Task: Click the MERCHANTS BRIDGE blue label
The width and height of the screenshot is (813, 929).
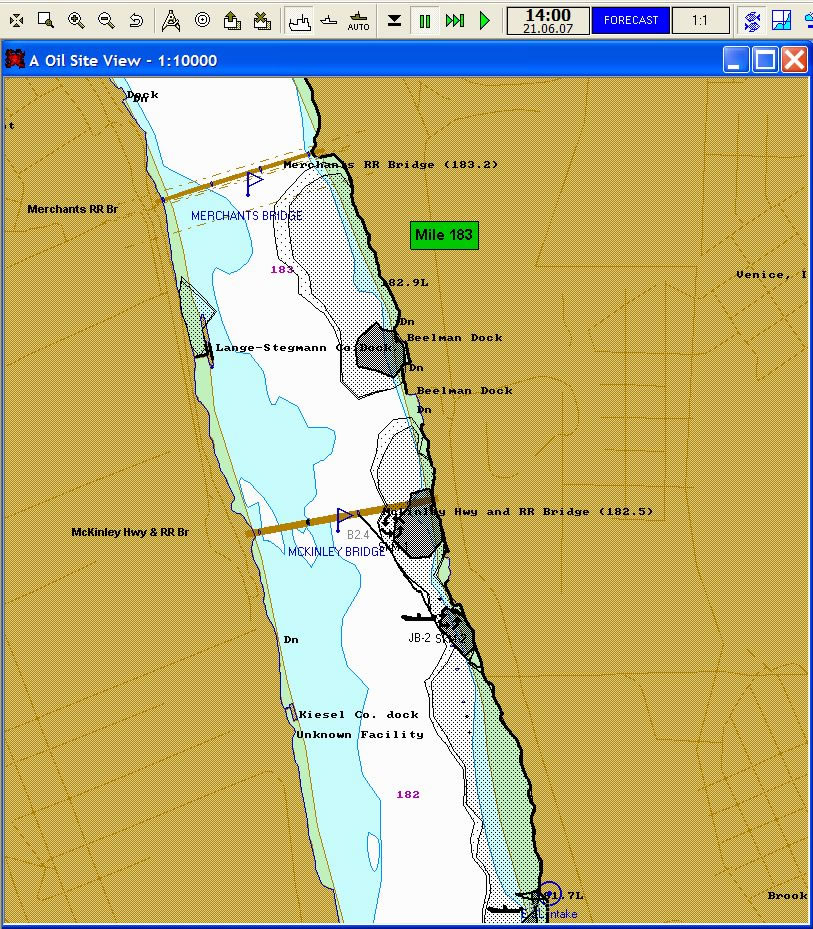Action: (247, 216)
